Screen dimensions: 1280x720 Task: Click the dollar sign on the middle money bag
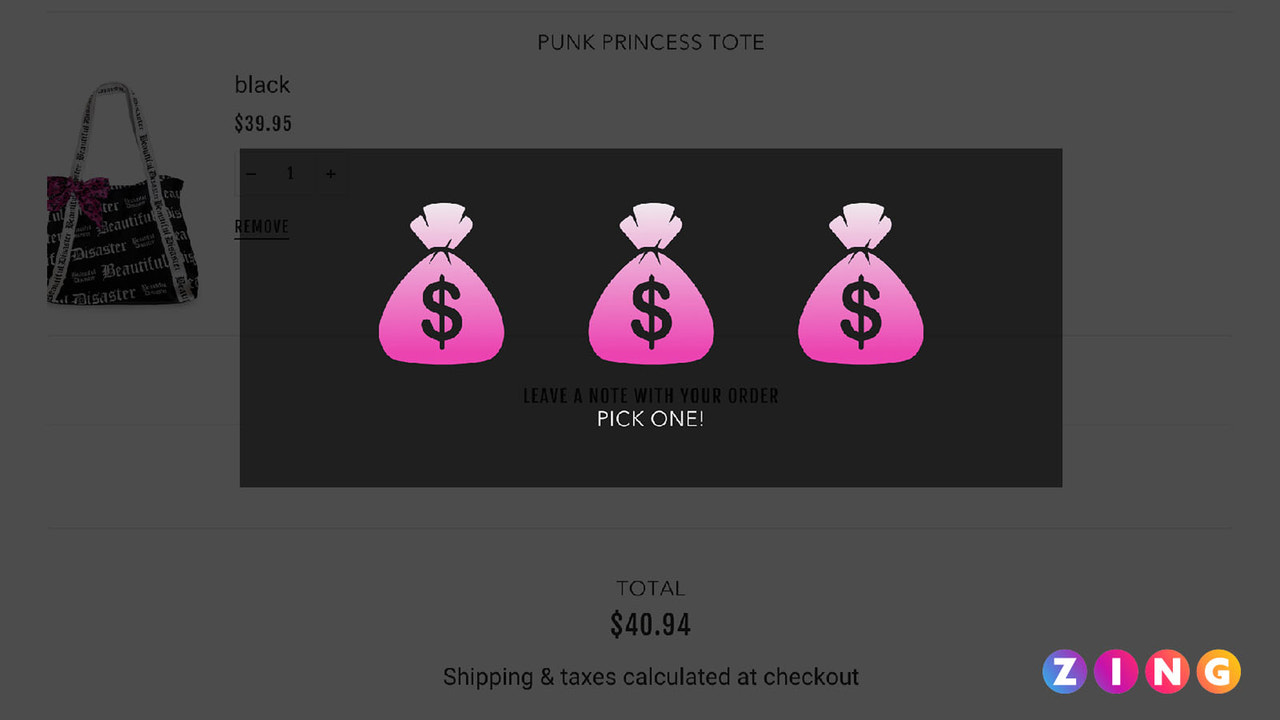[x=651, y=310]
